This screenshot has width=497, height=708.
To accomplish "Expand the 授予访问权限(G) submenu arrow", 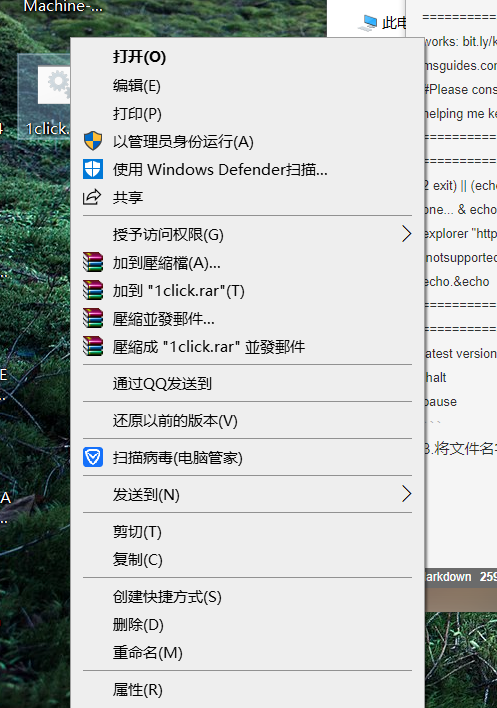I will pos(406,234).
